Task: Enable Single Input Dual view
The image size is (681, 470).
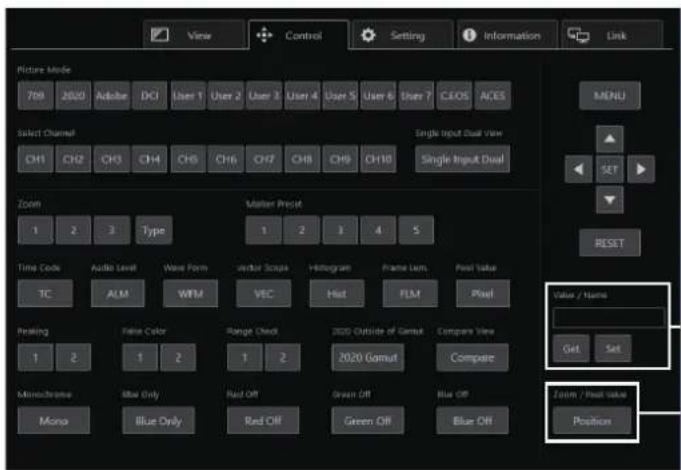Action: (x=463, y=159)
